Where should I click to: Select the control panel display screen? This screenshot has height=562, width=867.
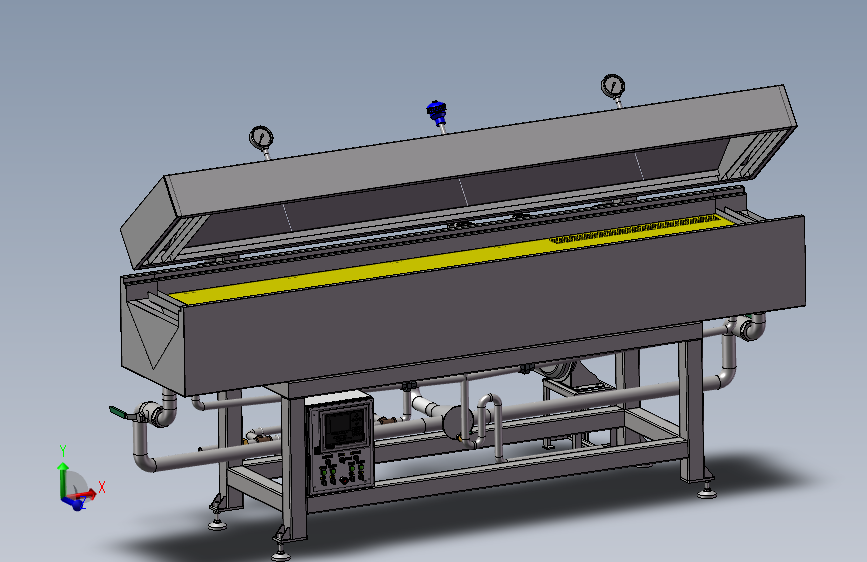343,428
